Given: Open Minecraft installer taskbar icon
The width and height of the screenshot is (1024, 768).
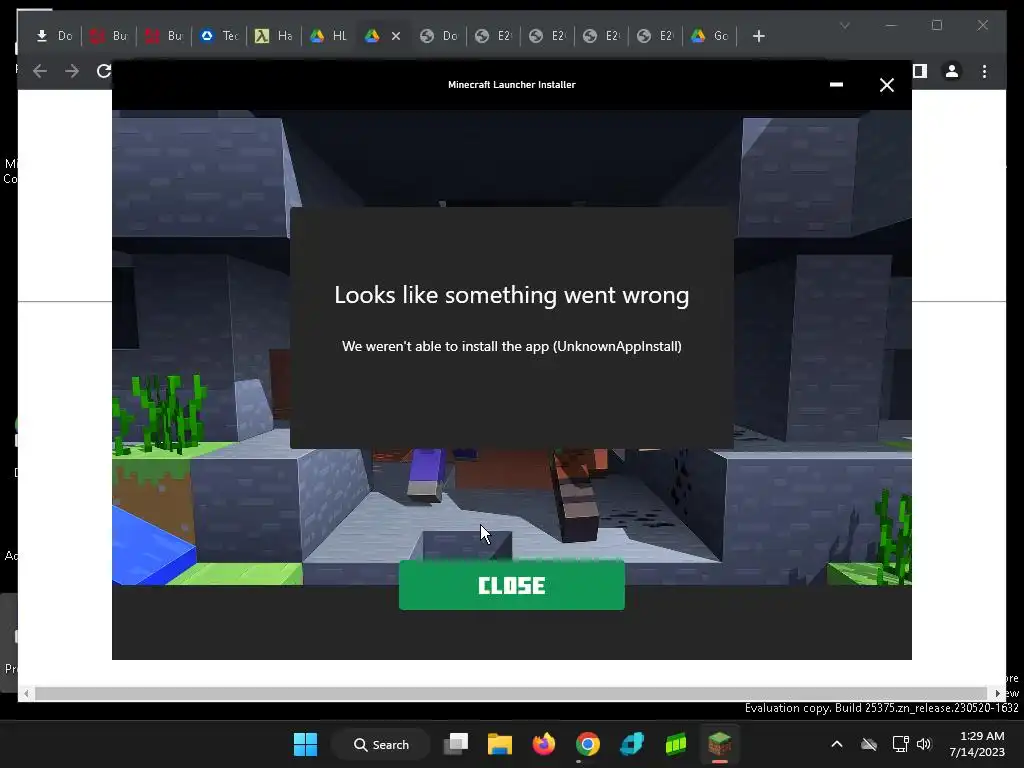Looking at the screenshot, I should pyautogui.click(x=720, y=744).
